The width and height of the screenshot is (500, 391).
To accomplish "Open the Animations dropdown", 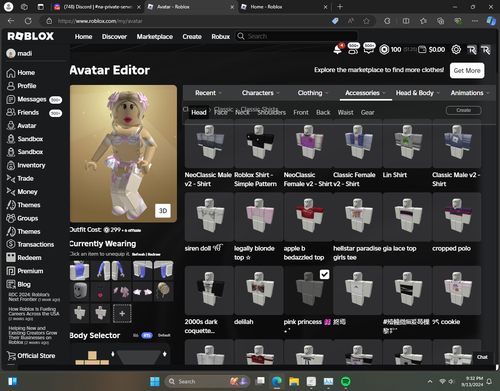I will coord(470,93).
